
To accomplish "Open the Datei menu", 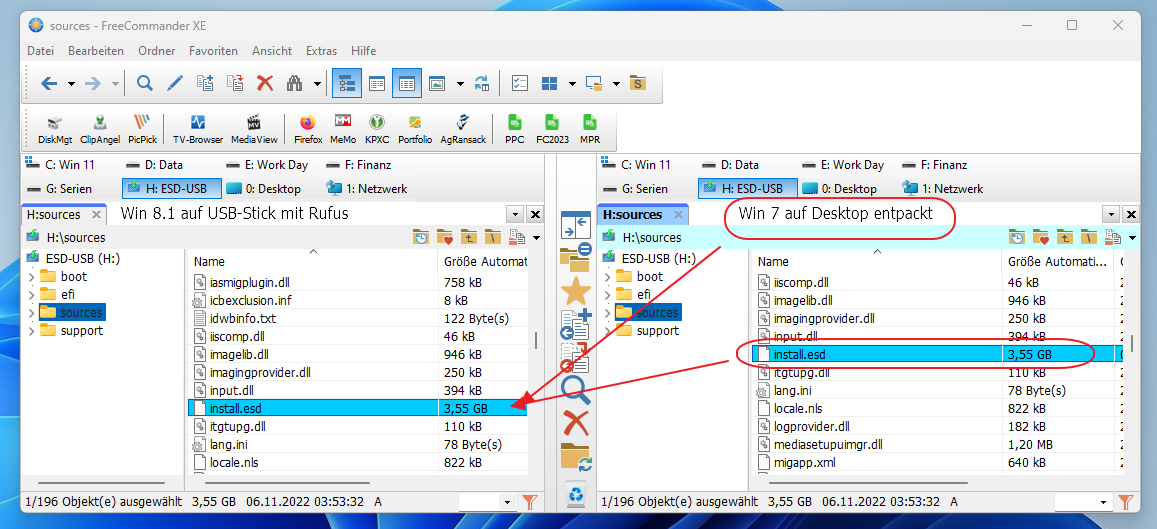I will click(41, 51).
